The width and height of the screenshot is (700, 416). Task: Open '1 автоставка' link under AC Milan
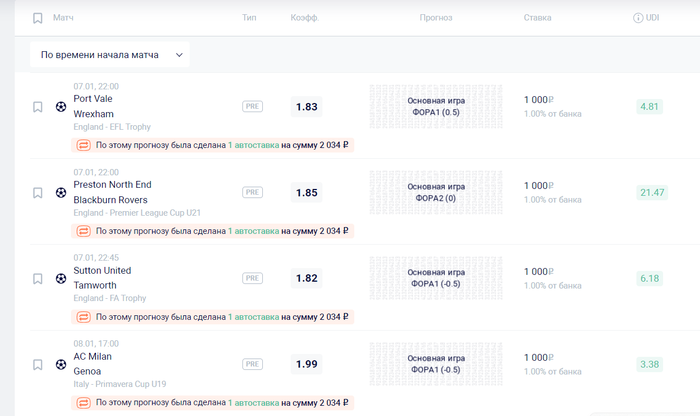tap(254, 403)
